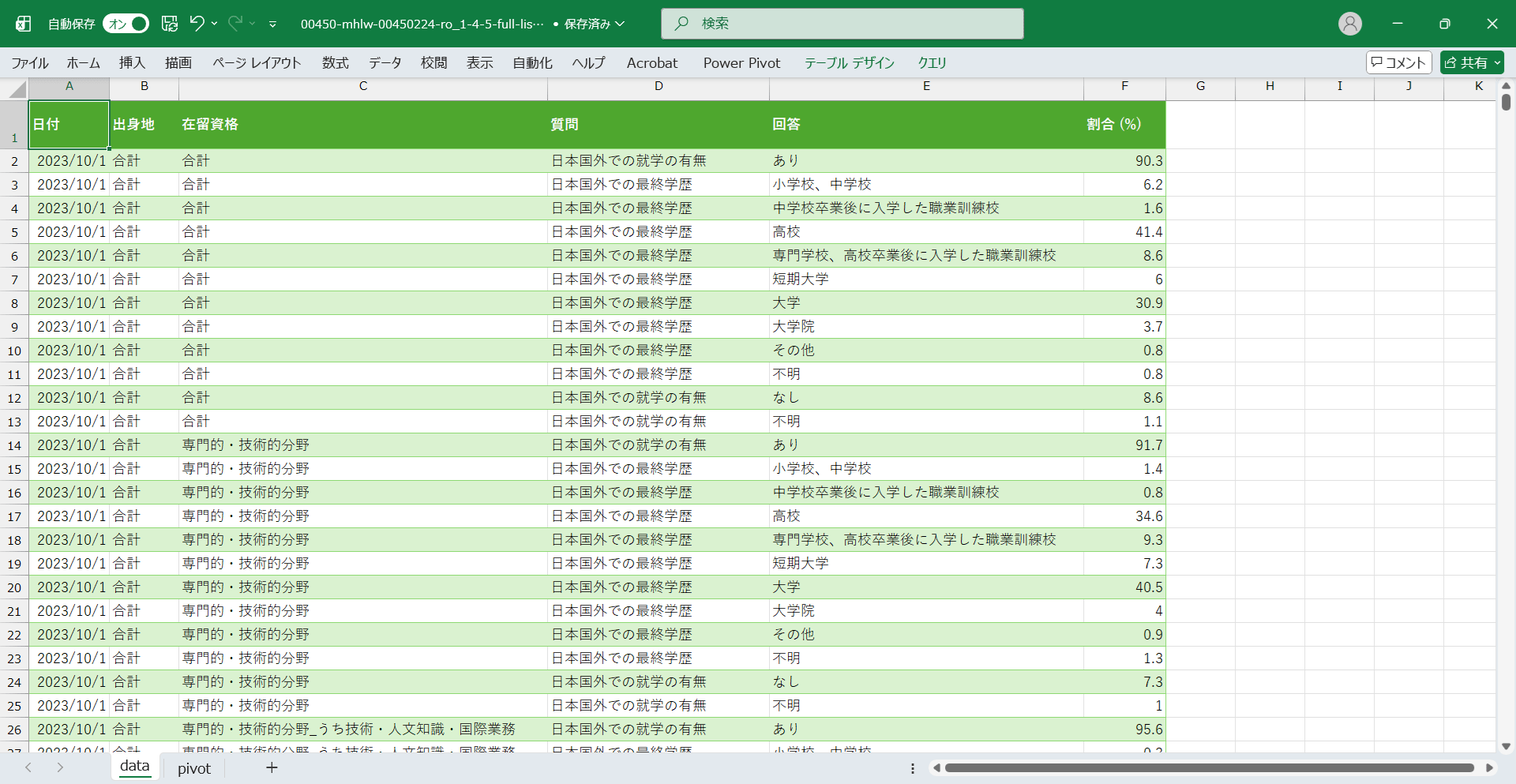
Task: Open the Share button dropdown
Action: click(1497, 62)
